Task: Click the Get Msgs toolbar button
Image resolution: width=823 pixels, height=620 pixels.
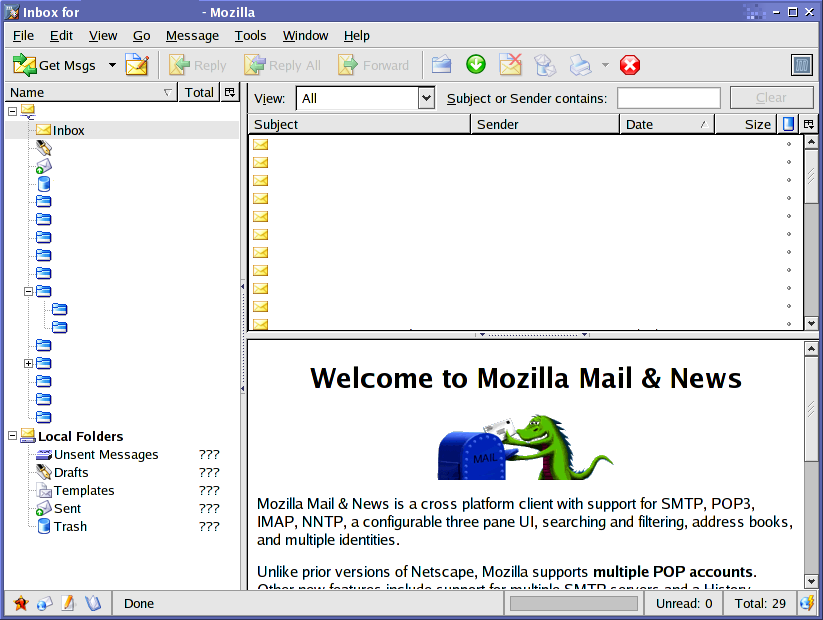Action: pyautogui.click(x=55, y=66)
